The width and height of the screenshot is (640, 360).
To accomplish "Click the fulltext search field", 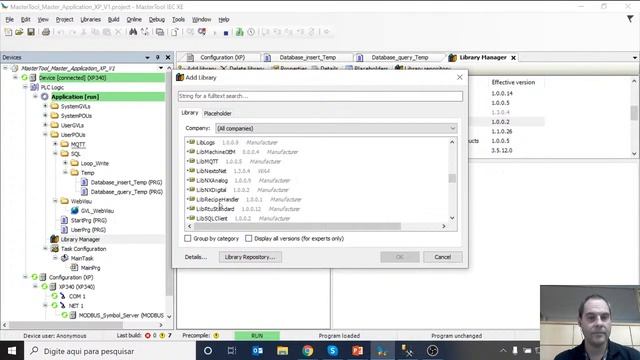I will point(320,96).
